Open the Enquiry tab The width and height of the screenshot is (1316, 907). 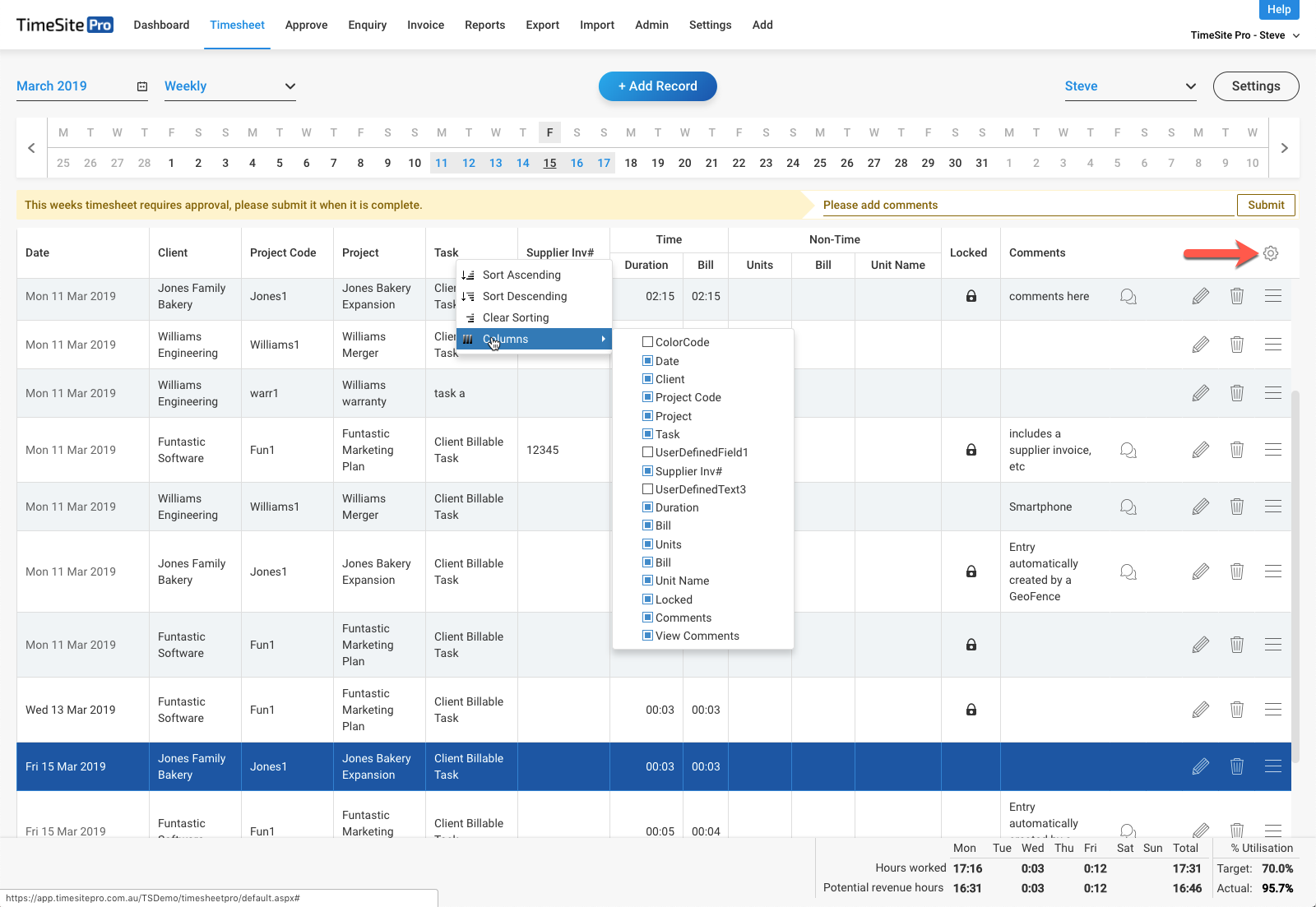click(x=367, y=25)
